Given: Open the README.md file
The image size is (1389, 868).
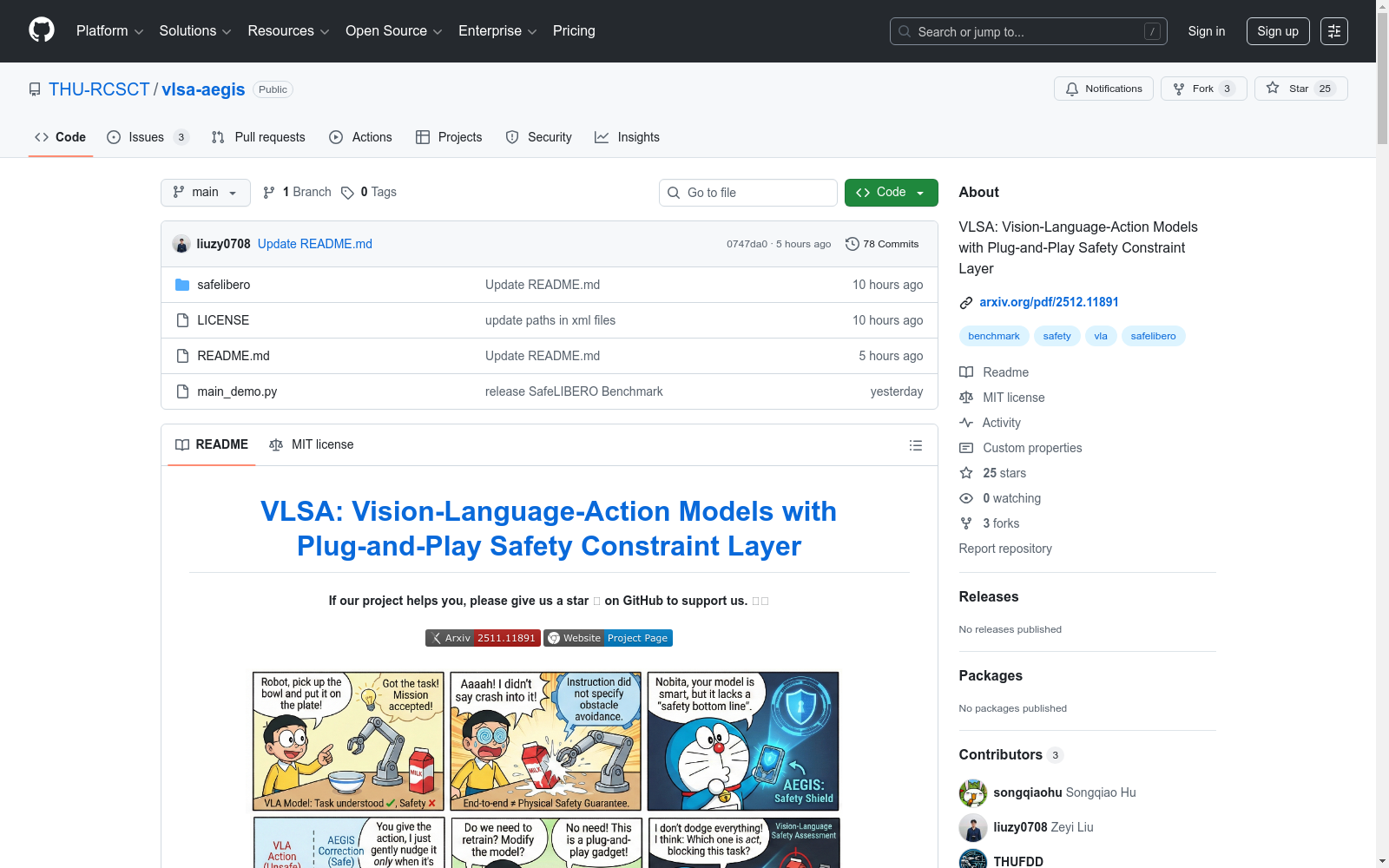Looking at the screenshot, I should 234,356.
